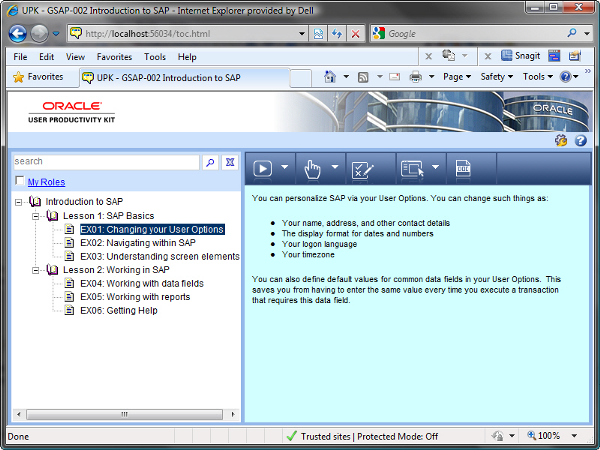Viewport: 600px width, 450px height.
Task: Open the Help menu
Action: click(187, 57)
